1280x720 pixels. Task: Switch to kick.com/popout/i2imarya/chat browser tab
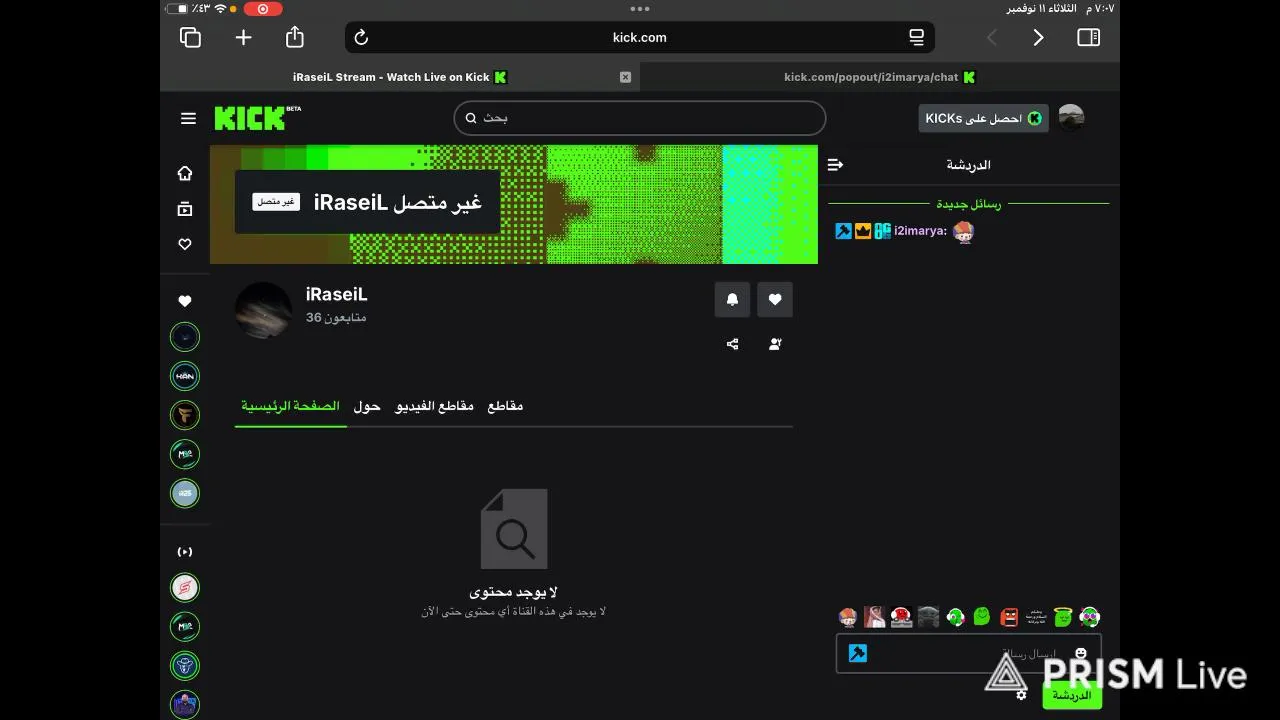880,77
